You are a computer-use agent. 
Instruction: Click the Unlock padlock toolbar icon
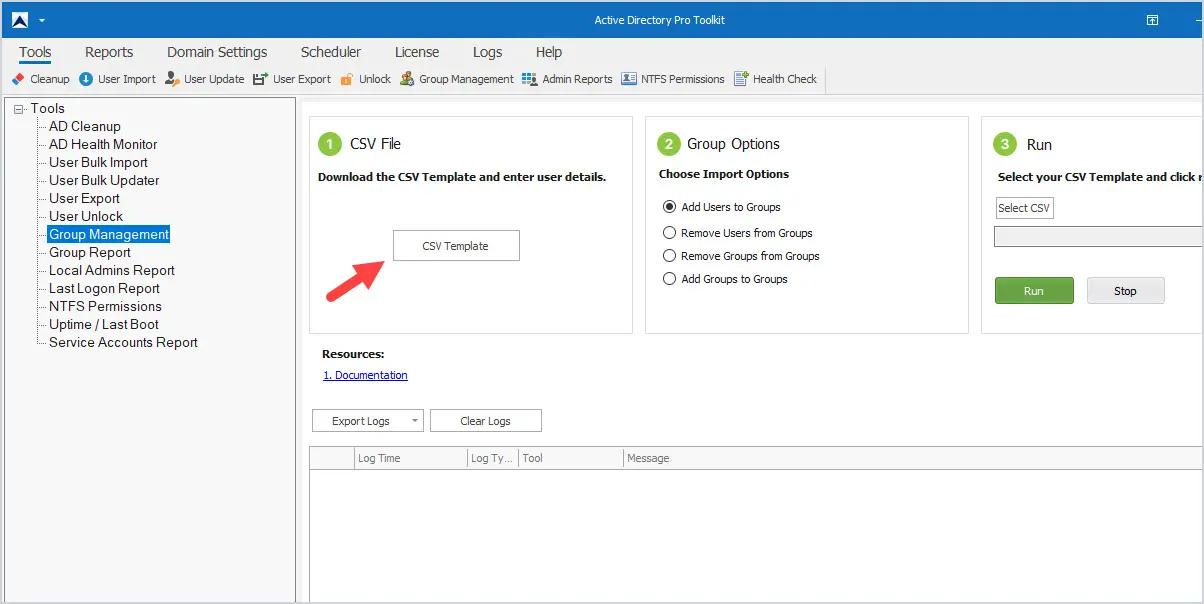pyautogui.click(x=347, y=79)
